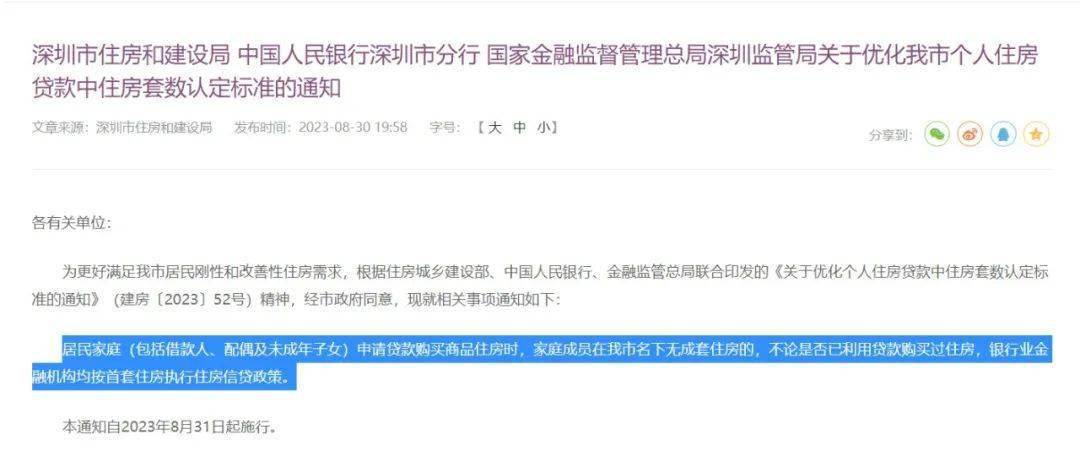The image size is (1080, 451).
Task: Click the article title heading
Action: 534,71
